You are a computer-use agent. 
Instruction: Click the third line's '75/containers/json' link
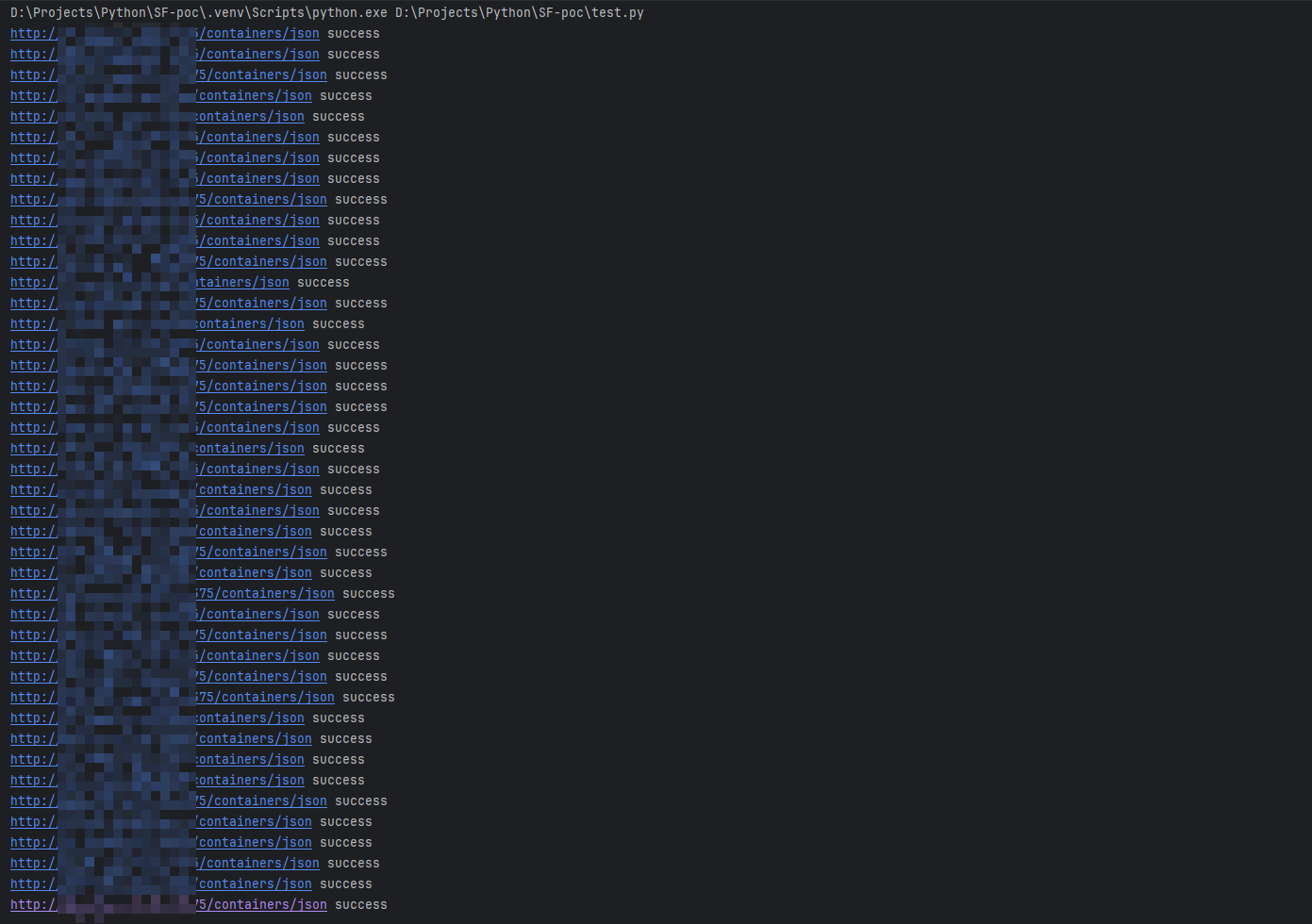[260, 75]
